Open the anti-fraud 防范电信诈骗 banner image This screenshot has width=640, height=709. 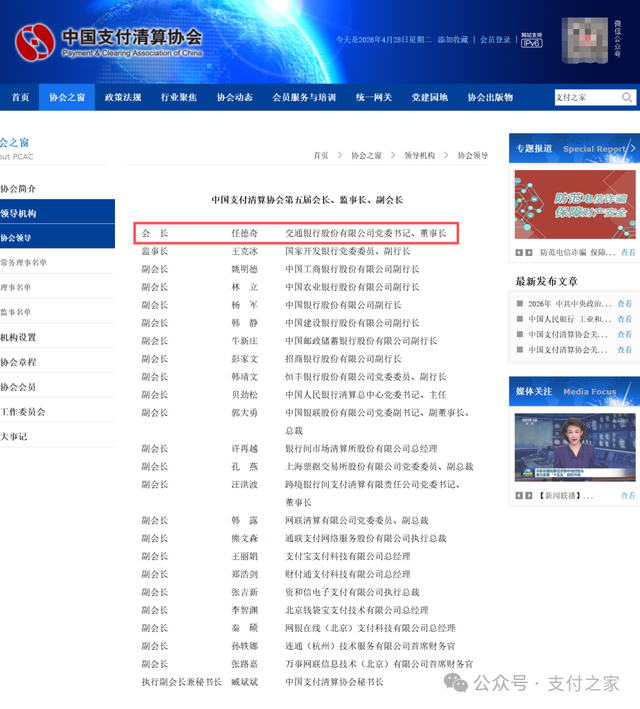tap(575, 204)
